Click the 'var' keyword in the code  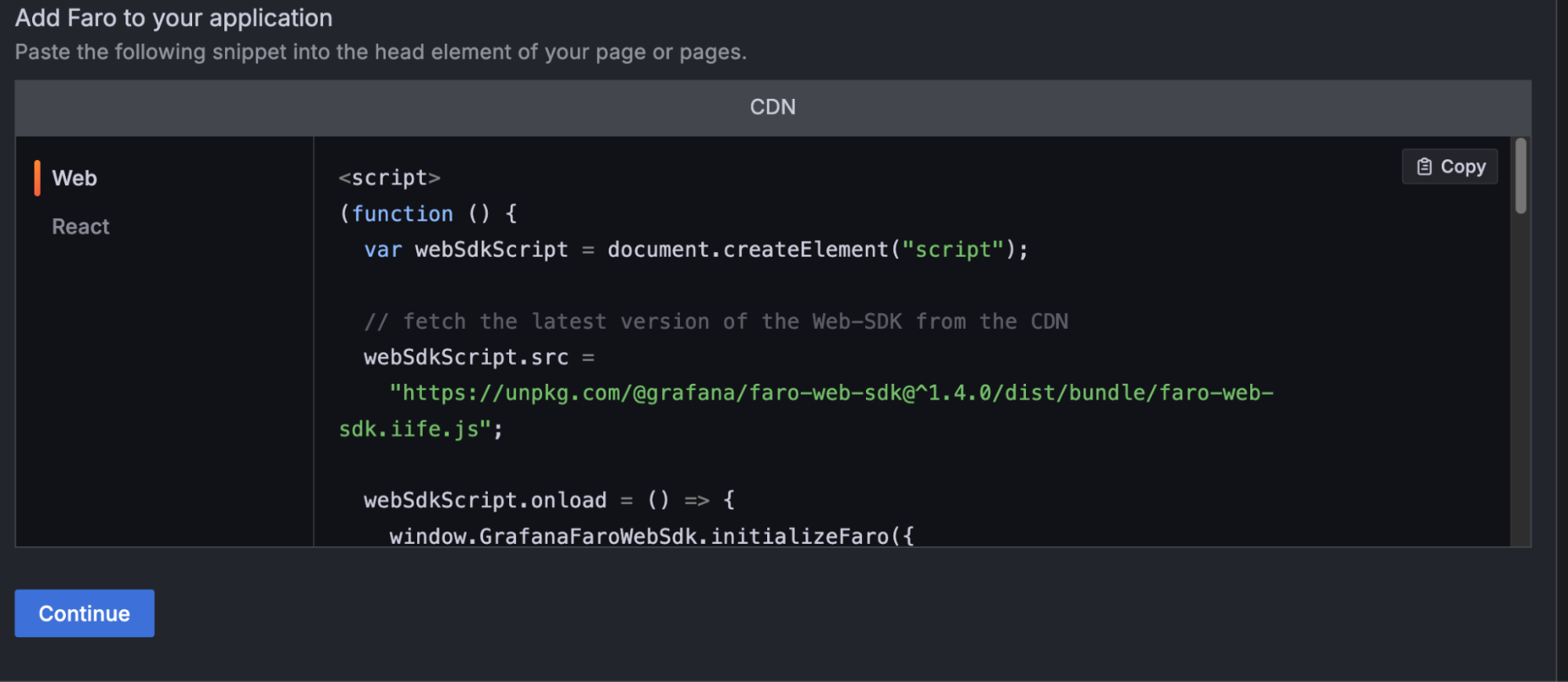[383, 250]
